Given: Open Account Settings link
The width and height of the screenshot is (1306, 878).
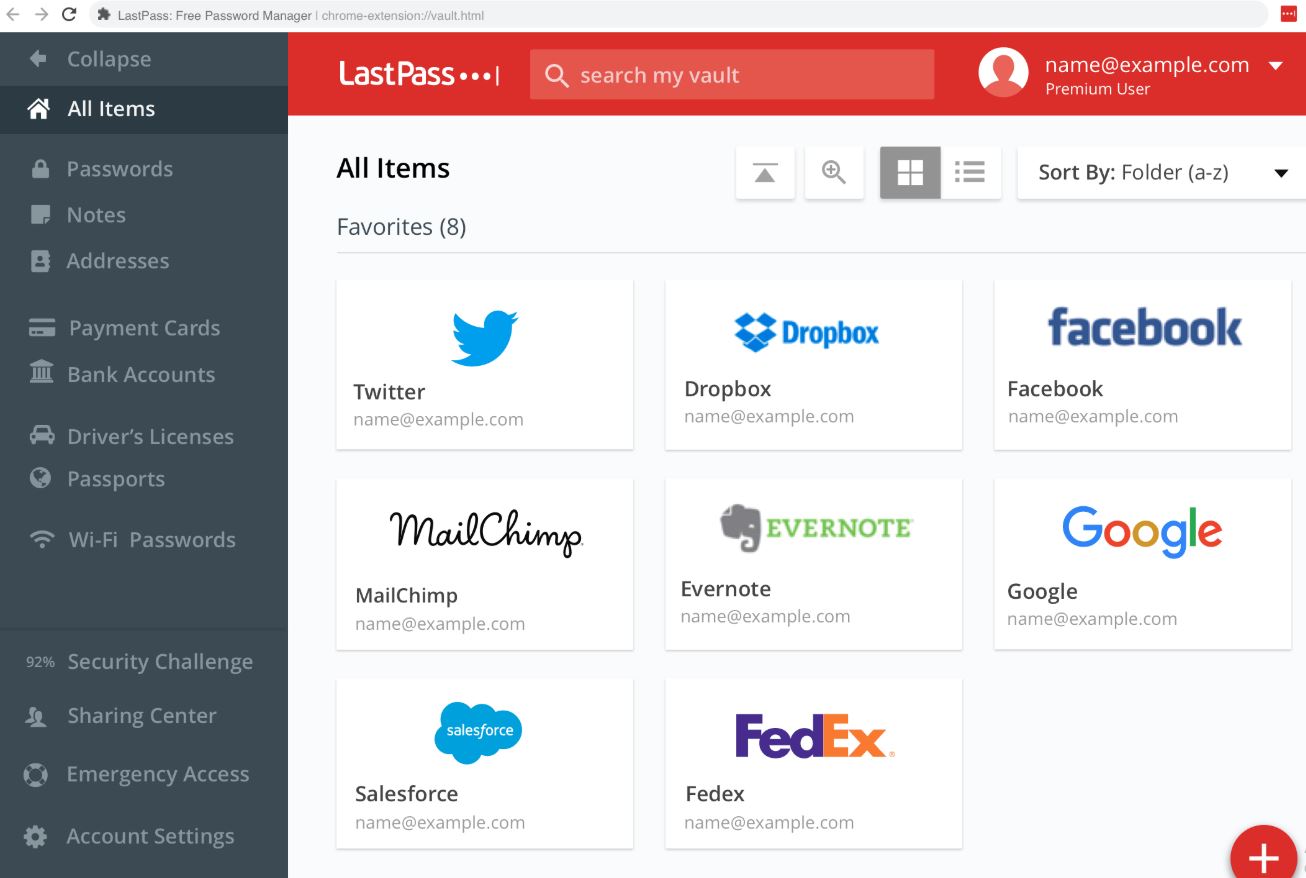Looking at the screenshot, I should [x=150, y=836].
